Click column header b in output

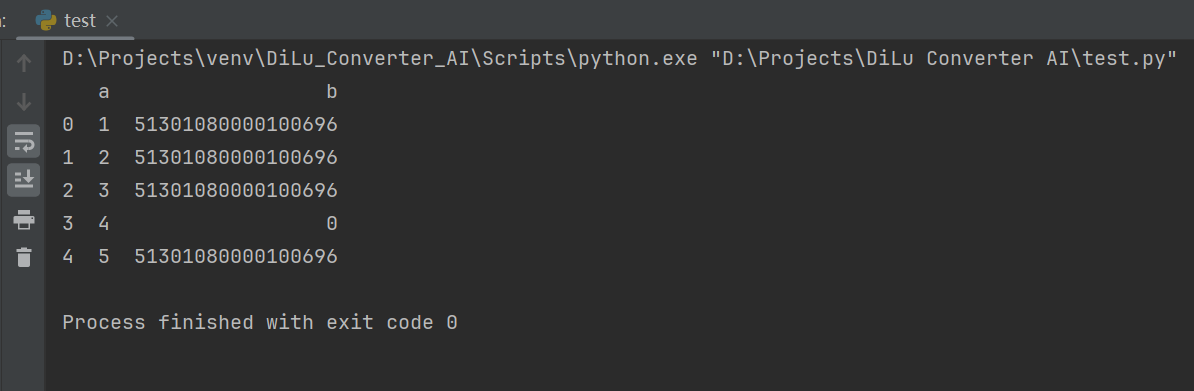click(331, 92)
